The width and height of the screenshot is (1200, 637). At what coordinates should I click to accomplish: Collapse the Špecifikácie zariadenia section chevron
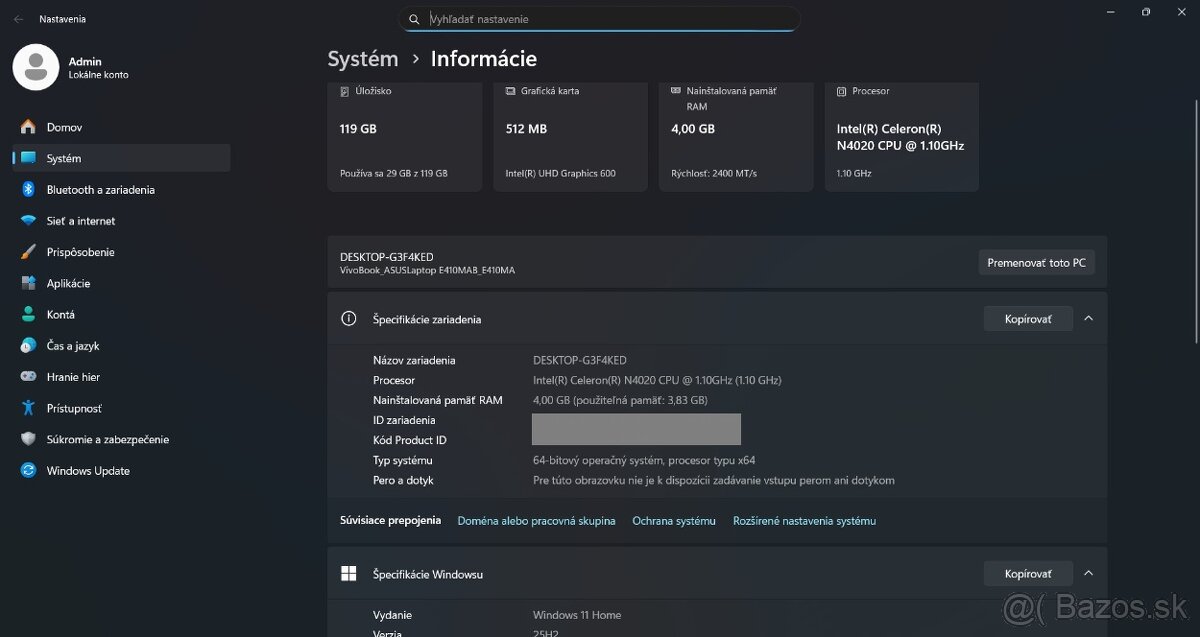coord(1088,319)
